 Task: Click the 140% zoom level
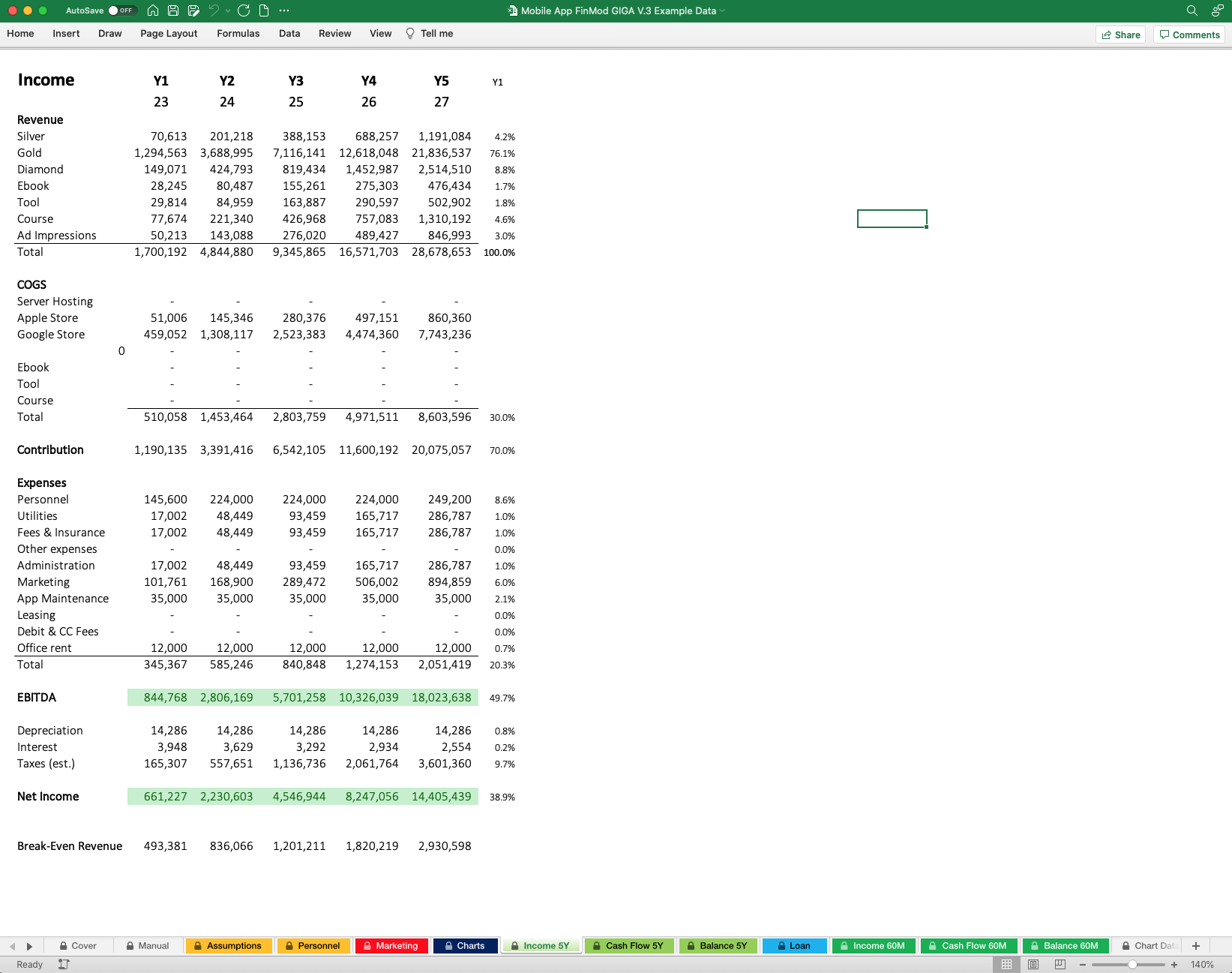click(x=1202, y=965)
